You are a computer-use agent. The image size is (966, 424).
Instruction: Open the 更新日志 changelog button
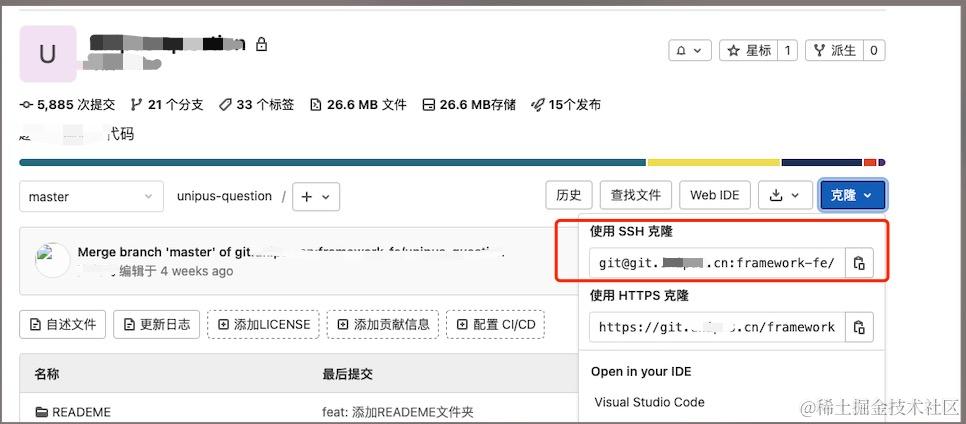coord(156,324)
